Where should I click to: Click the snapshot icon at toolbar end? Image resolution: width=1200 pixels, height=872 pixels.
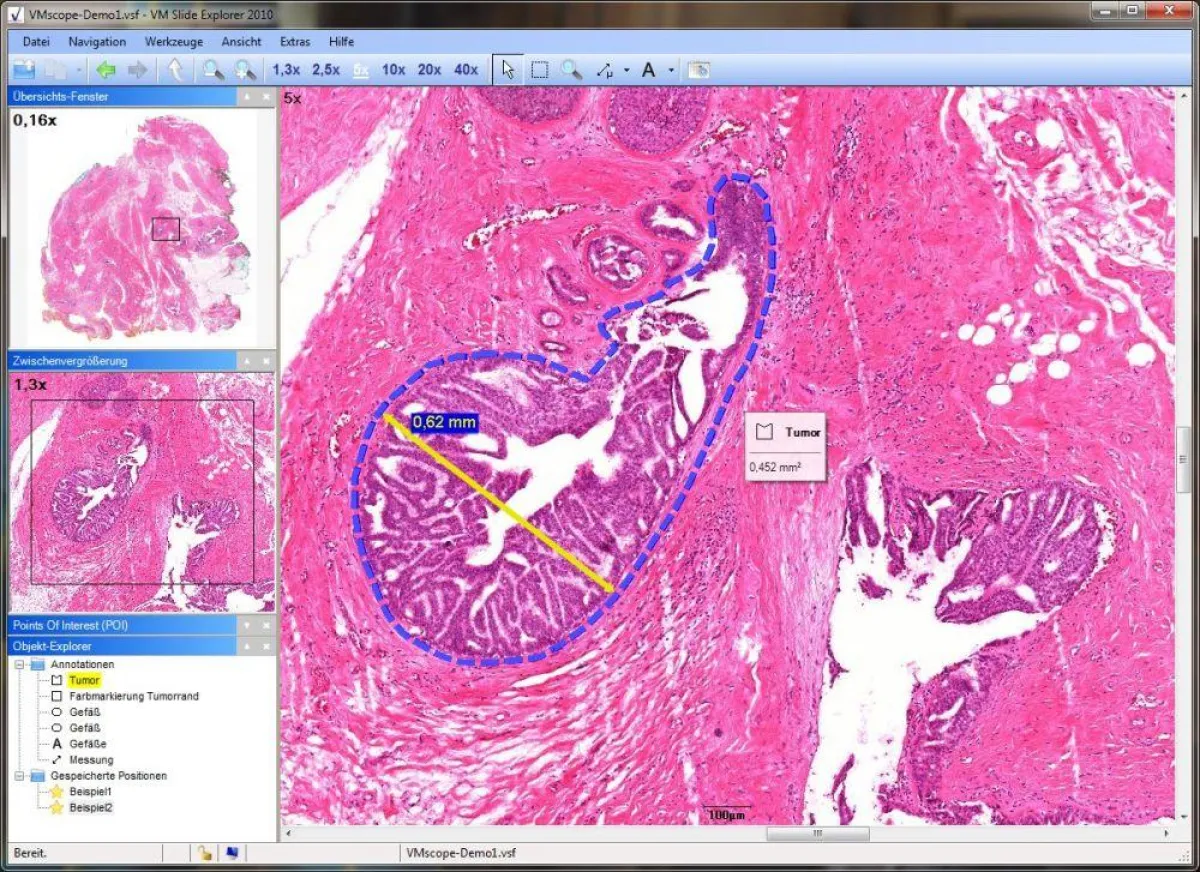point(699,70)
